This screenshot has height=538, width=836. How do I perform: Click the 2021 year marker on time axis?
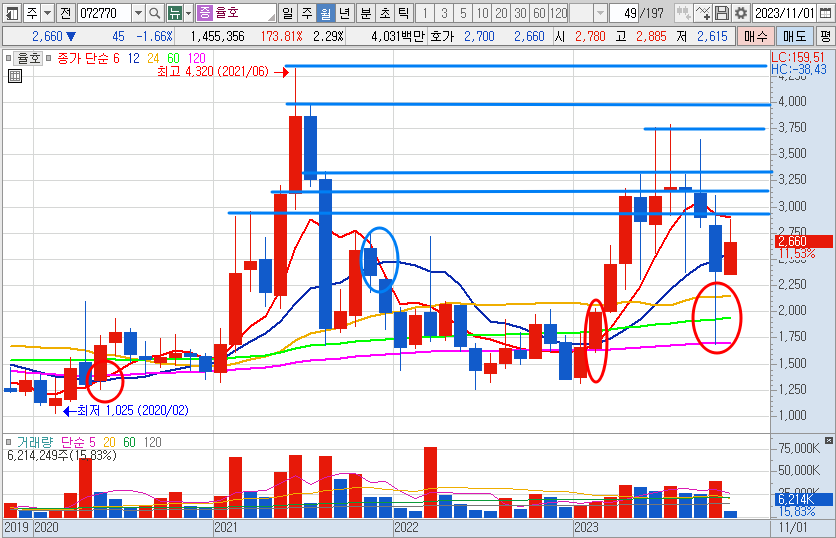pyautogui.click(x=226, y=527)
